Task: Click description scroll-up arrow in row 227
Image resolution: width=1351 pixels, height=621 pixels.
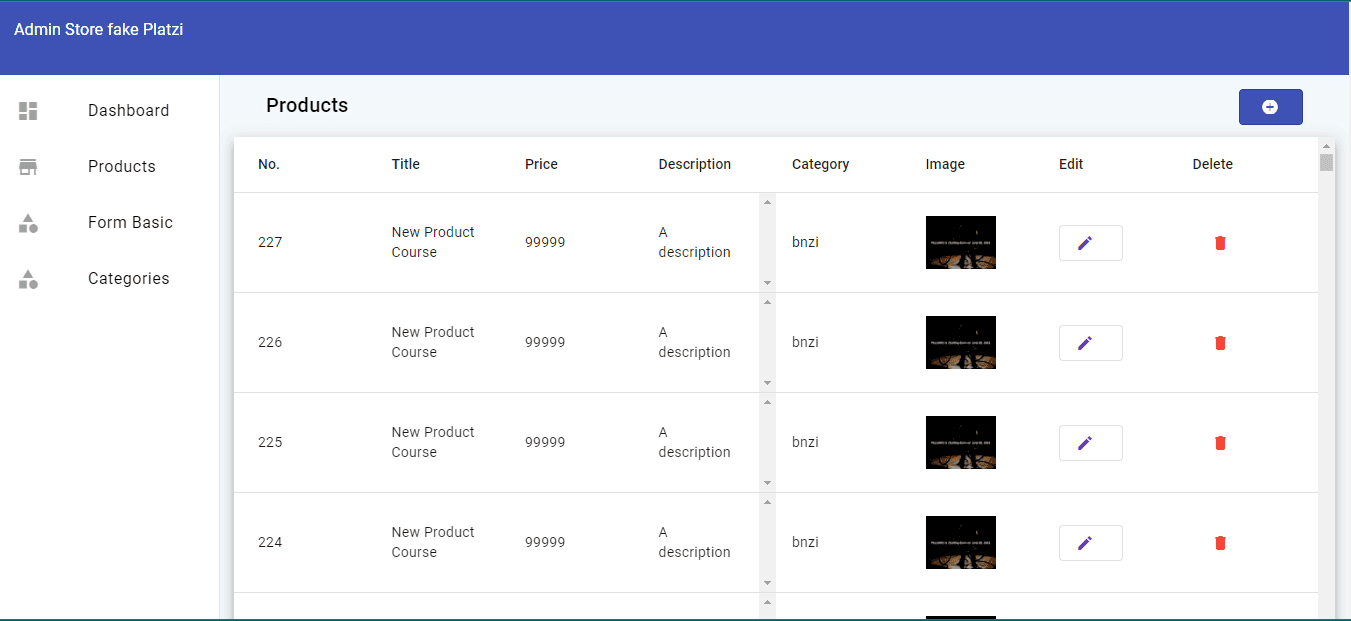Action: [x=767, y=202]
